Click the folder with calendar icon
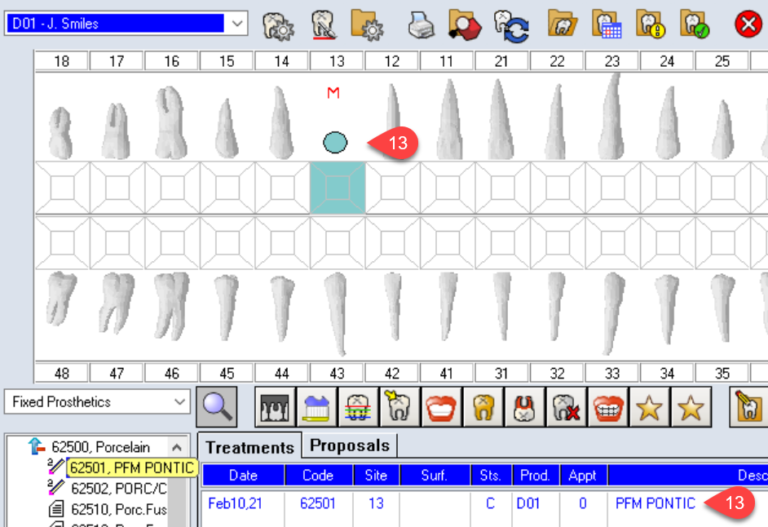768x527 pixels. pyautogui.click(x=607, y=24)
